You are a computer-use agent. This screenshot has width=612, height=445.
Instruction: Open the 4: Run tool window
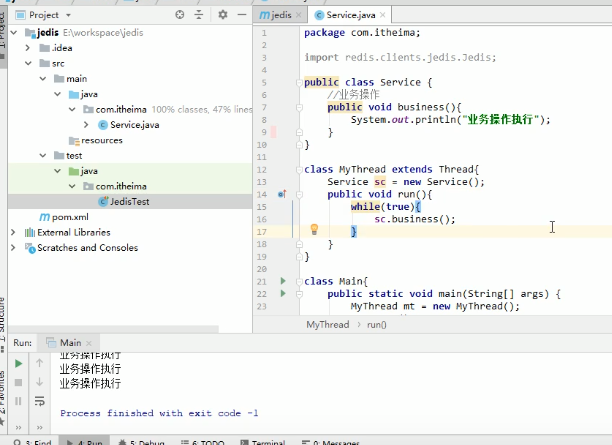click(84, 442)
